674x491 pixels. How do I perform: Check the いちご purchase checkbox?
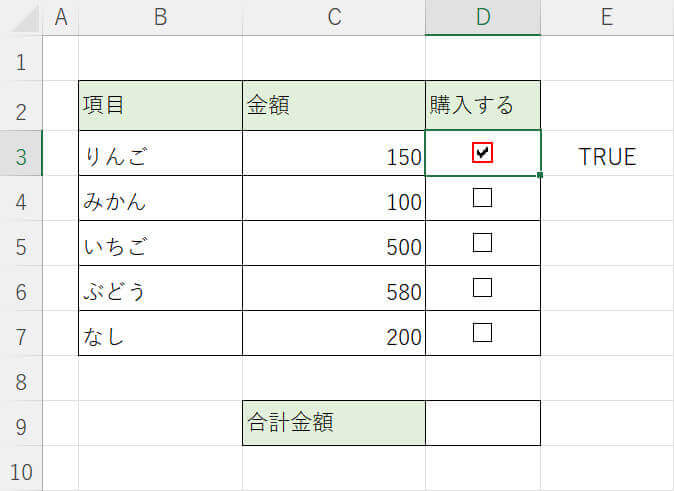tap(483, 243)
